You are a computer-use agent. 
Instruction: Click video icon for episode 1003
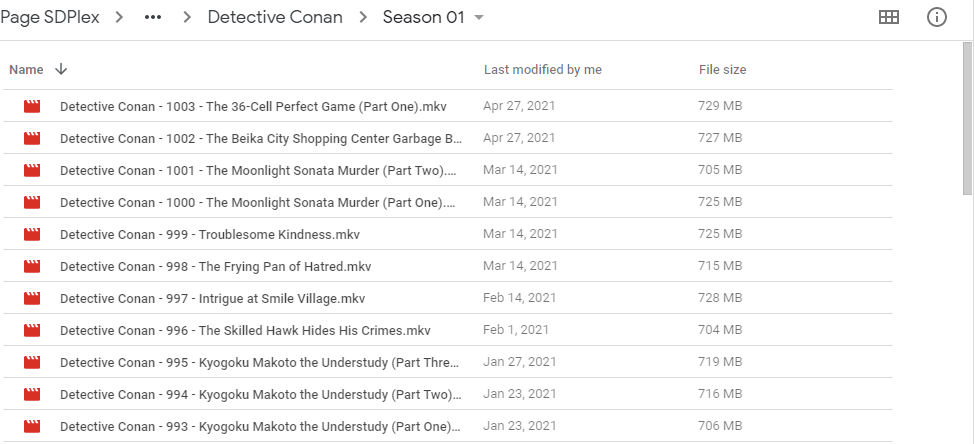[x=32, y=106]
